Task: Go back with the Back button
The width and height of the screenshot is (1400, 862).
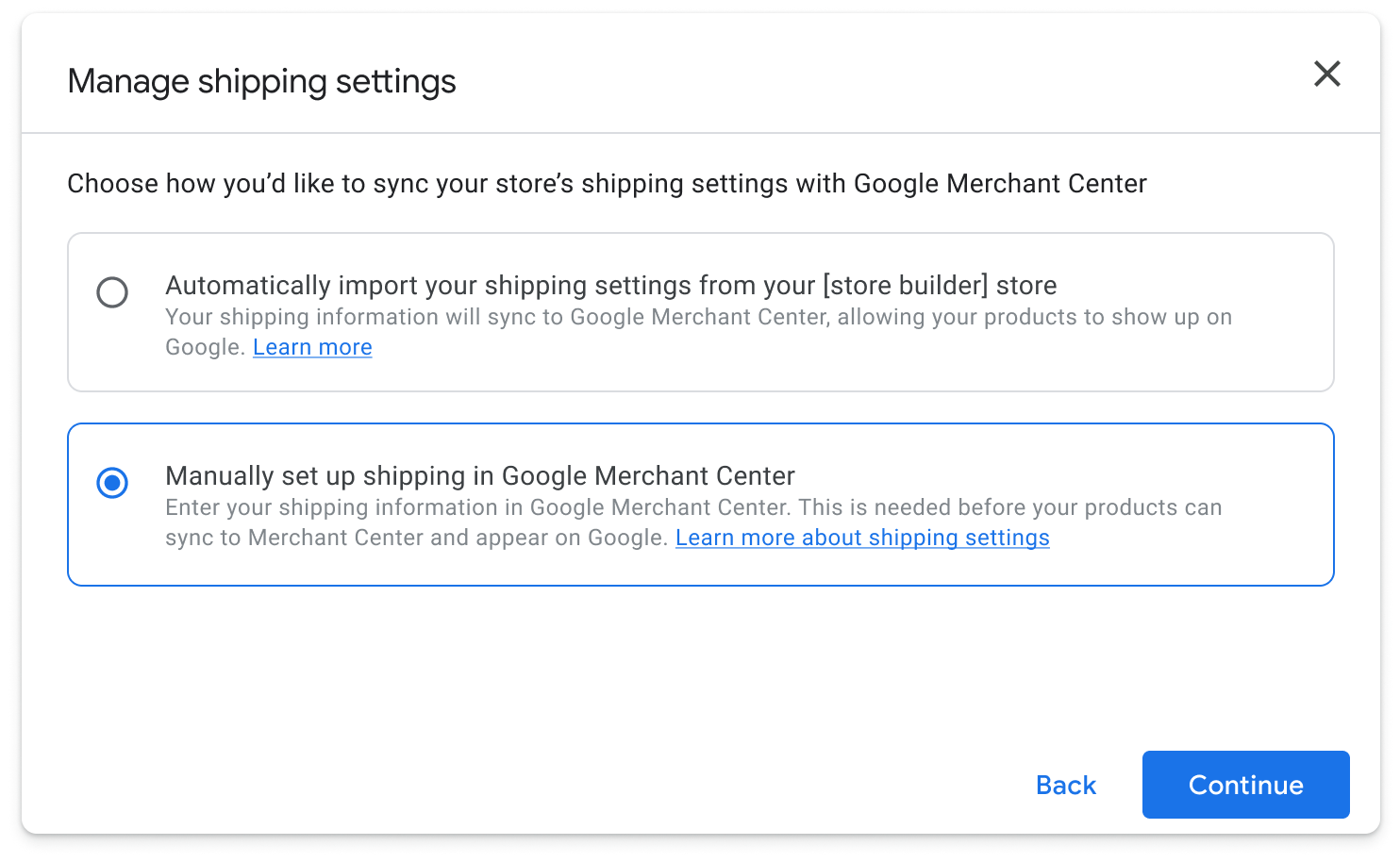Action: pos(1065,785)
